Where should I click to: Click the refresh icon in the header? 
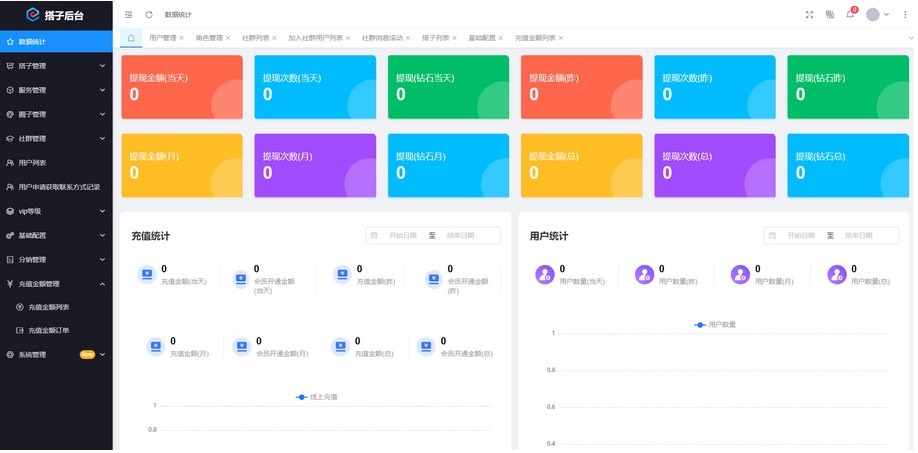pyautogui.click(x=149, y=15)
